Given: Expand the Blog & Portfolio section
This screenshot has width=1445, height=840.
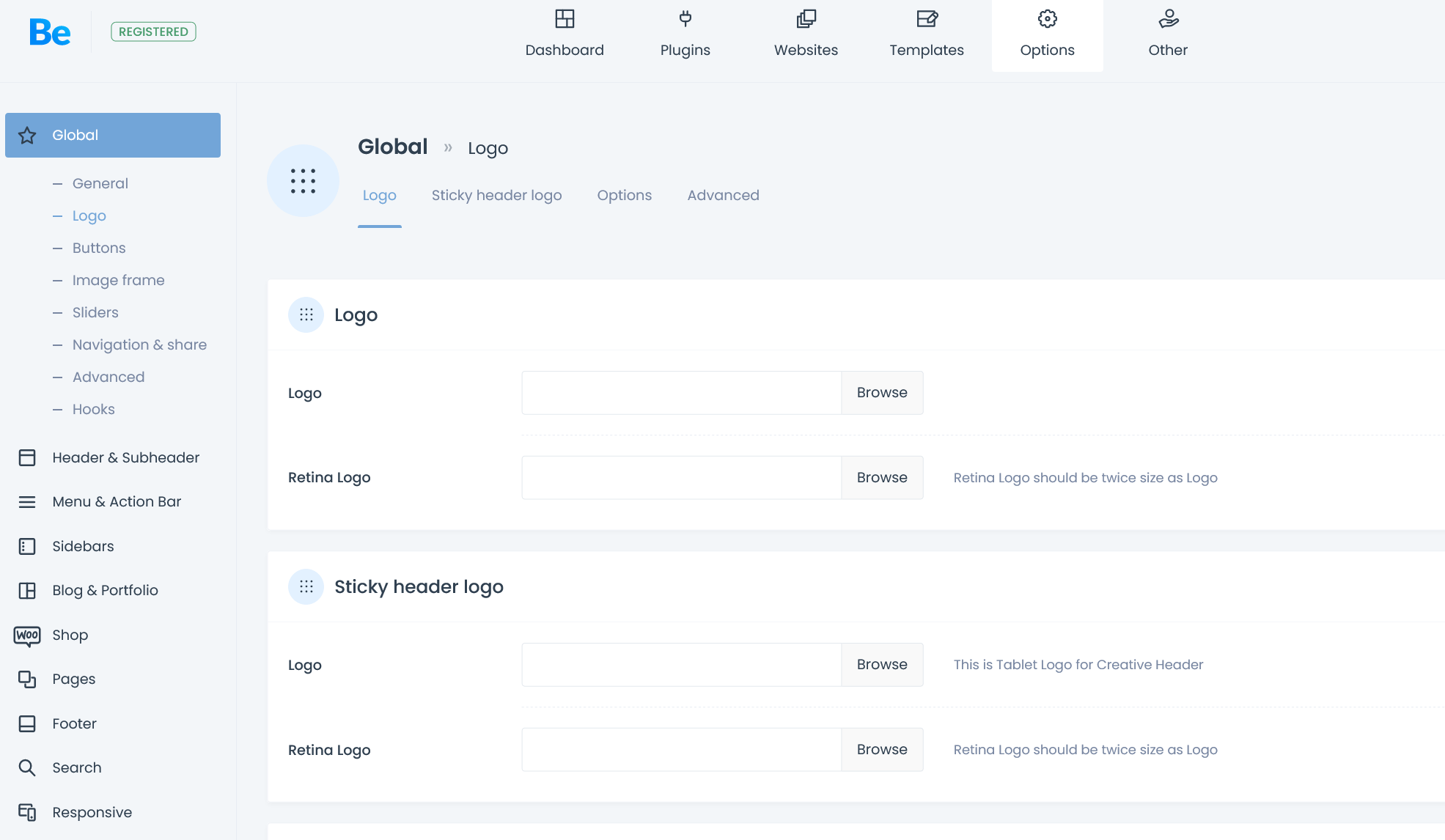Looking at the screenshot, I should pos(105,590).
